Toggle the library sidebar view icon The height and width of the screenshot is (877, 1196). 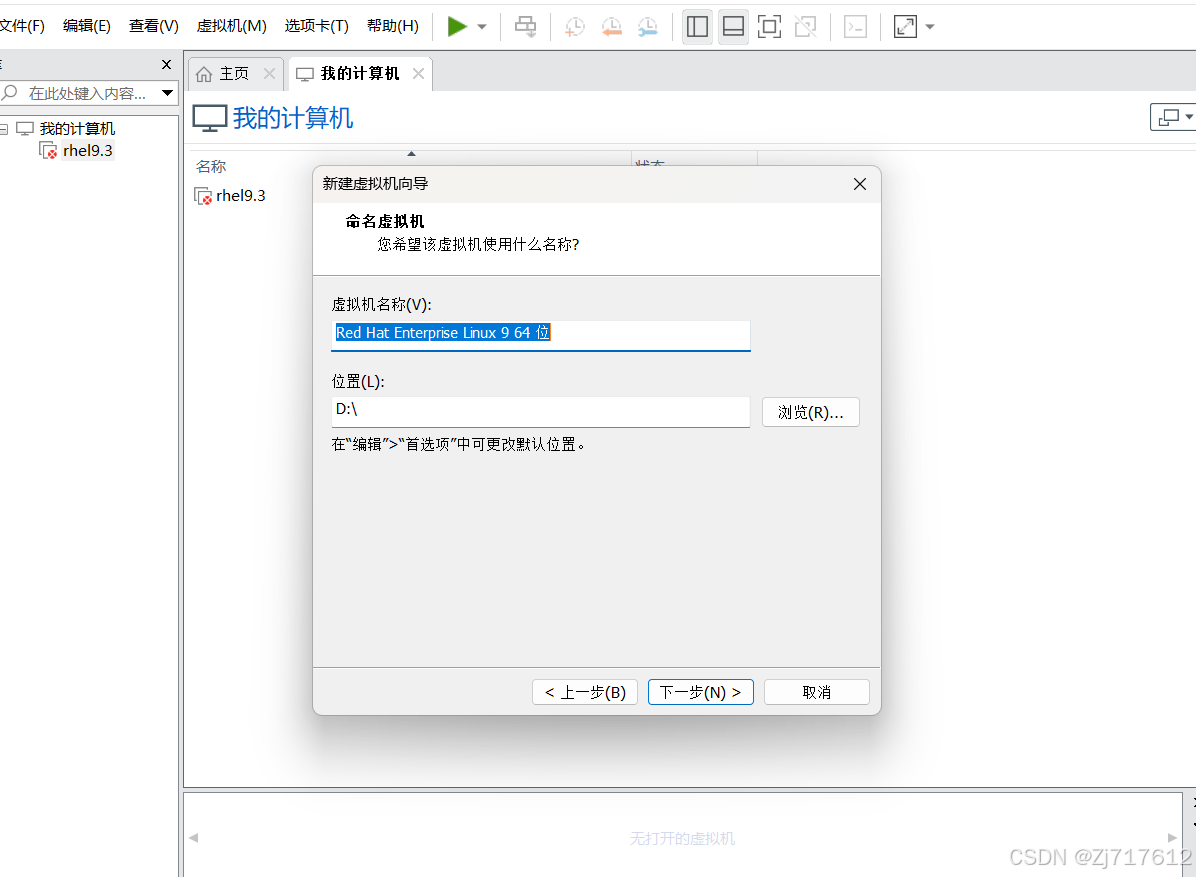697,27
